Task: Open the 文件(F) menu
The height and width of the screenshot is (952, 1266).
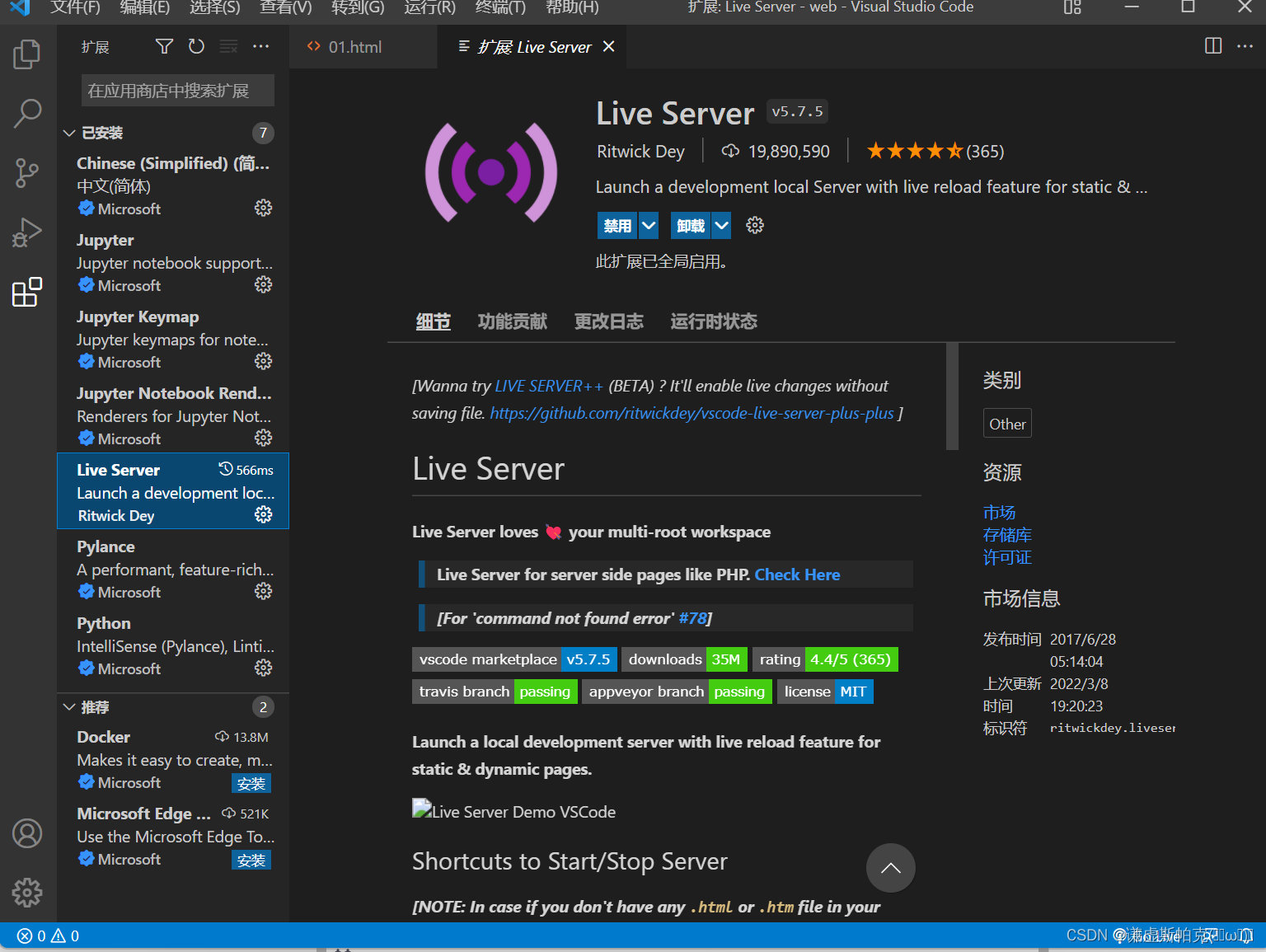Action: tap(75, 7)
